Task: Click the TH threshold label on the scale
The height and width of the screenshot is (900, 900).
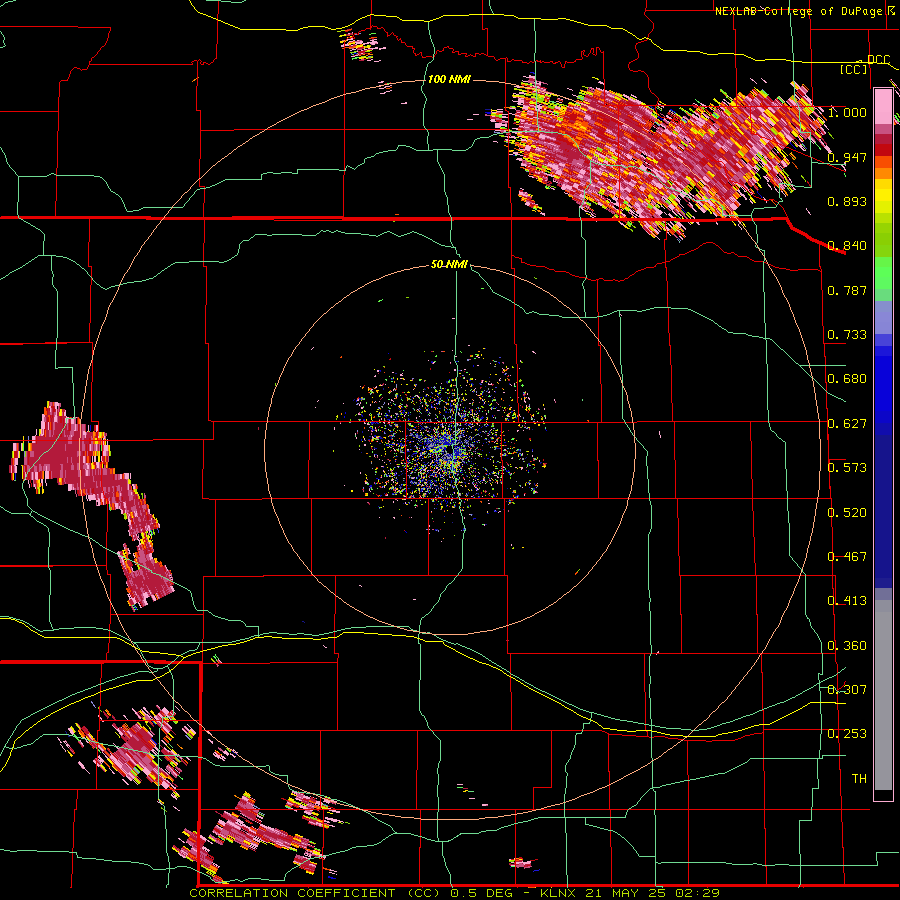Action: (859, 779)
